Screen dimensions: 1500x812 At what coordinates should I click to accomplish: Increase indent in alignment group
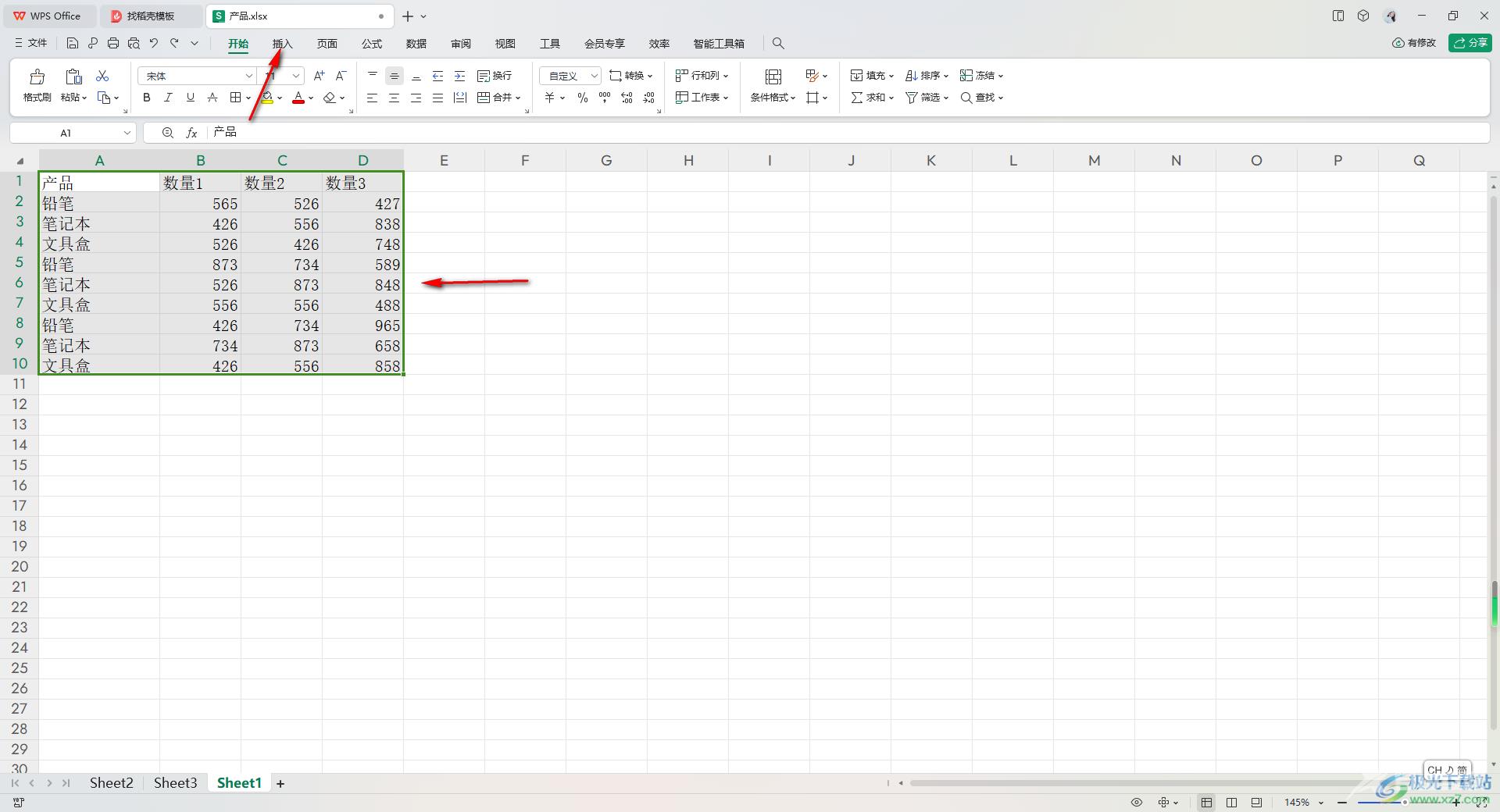tap(460, 76)
